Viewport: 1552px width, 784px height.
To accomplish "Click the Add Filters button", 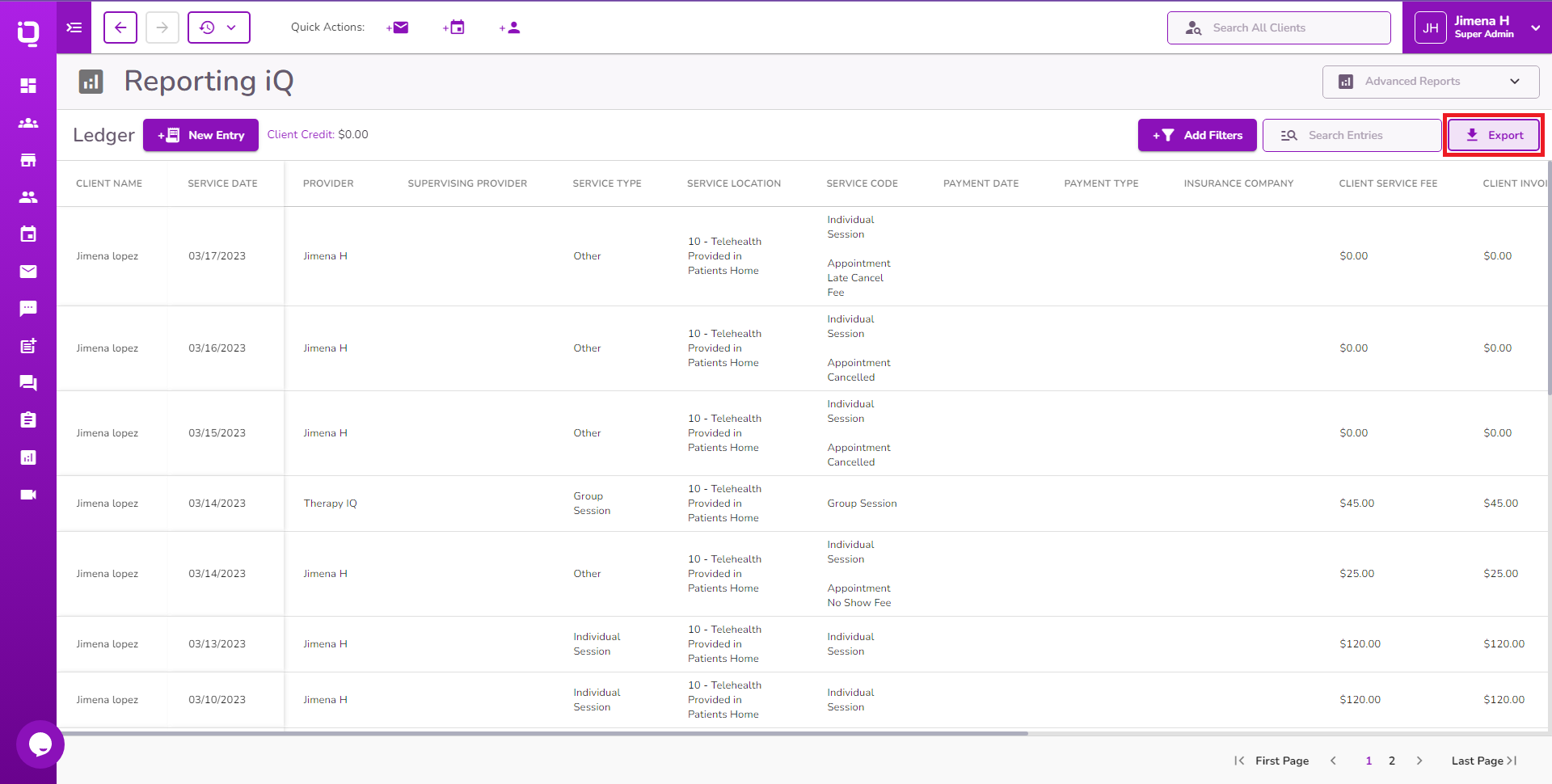I will coord(1197,134).
